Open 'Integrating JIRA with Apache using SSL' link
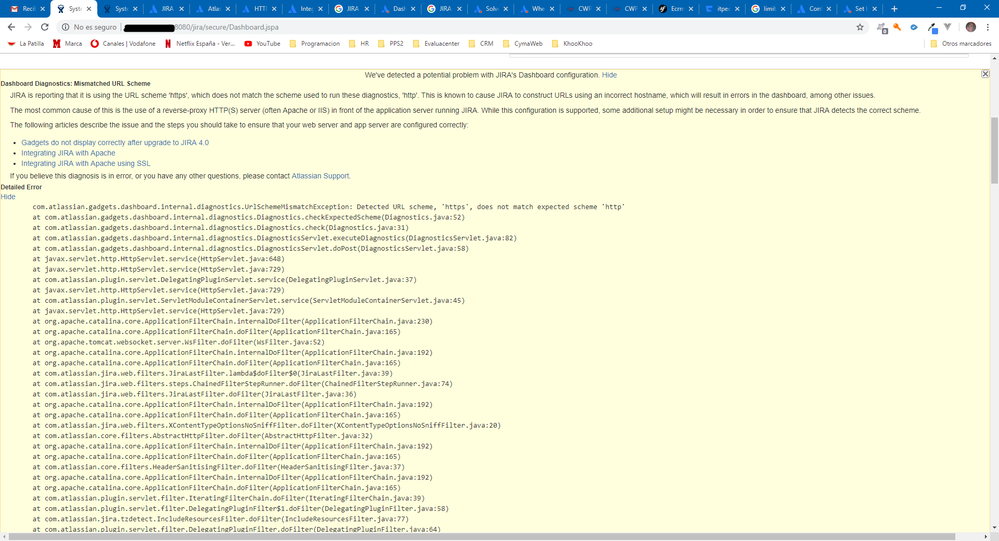This screenshot has width=999, height=541. [x=85, y=163]
